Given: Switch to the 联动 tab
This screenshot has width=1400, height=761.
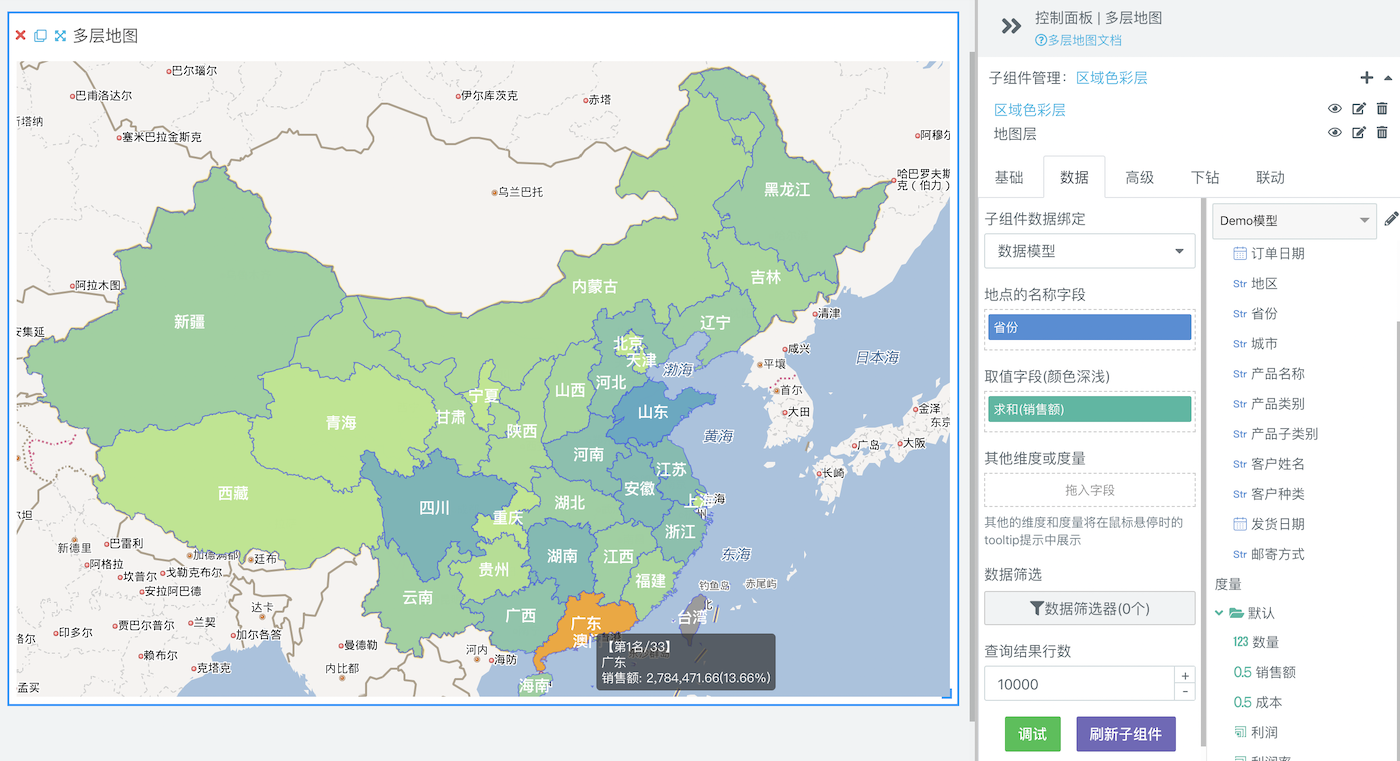Looking at the screenshot, I should (x=1269, y=177).
